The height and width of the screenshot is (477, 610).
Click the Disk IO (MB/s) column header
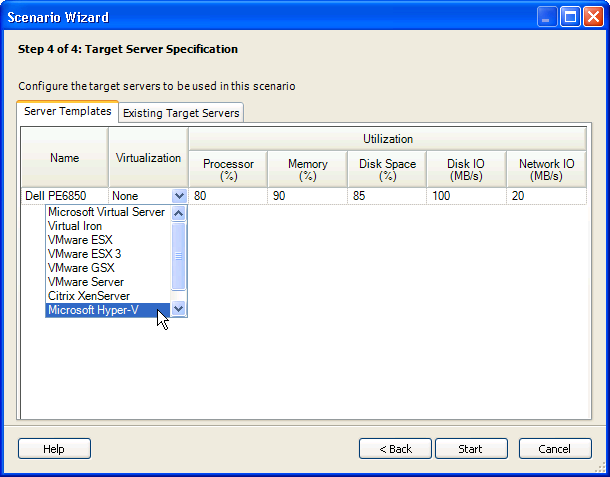click(x=466, y=170)
